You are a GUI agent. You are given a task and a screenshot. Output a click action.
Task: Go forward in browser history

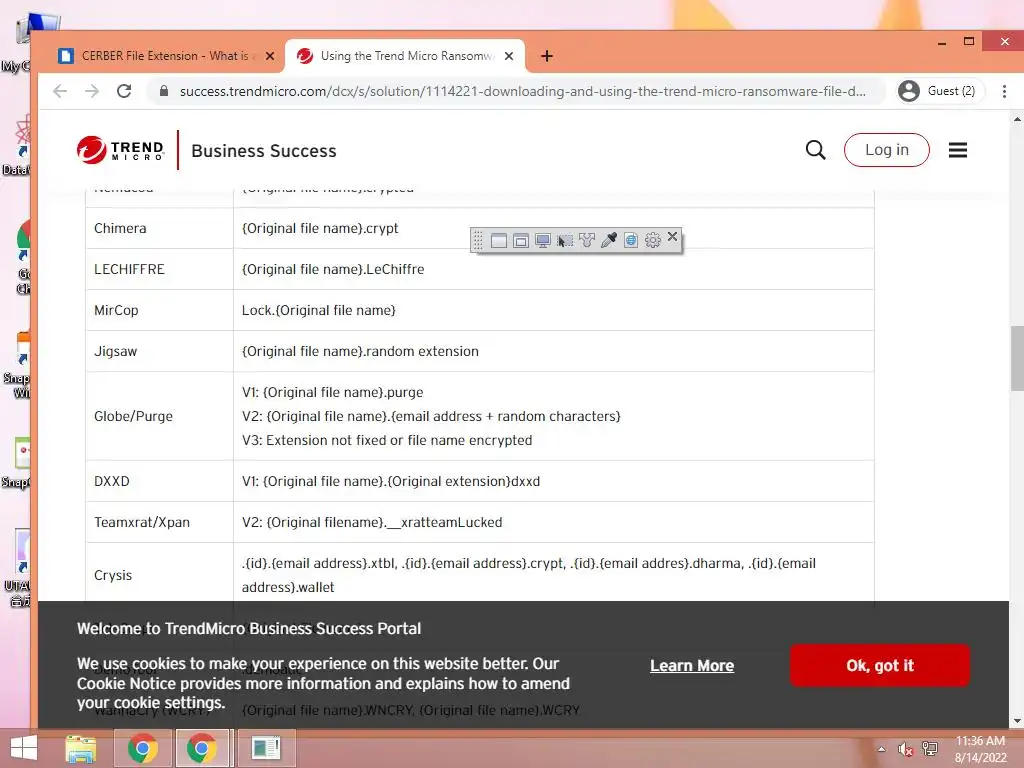(x=92, y=91)
